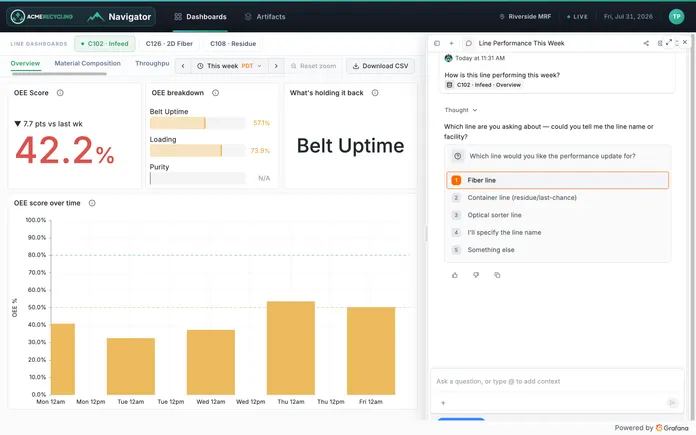The height and width of the screenshot is (435, 696).
Task: Go to next time range
Action: [x=276, y=66]
